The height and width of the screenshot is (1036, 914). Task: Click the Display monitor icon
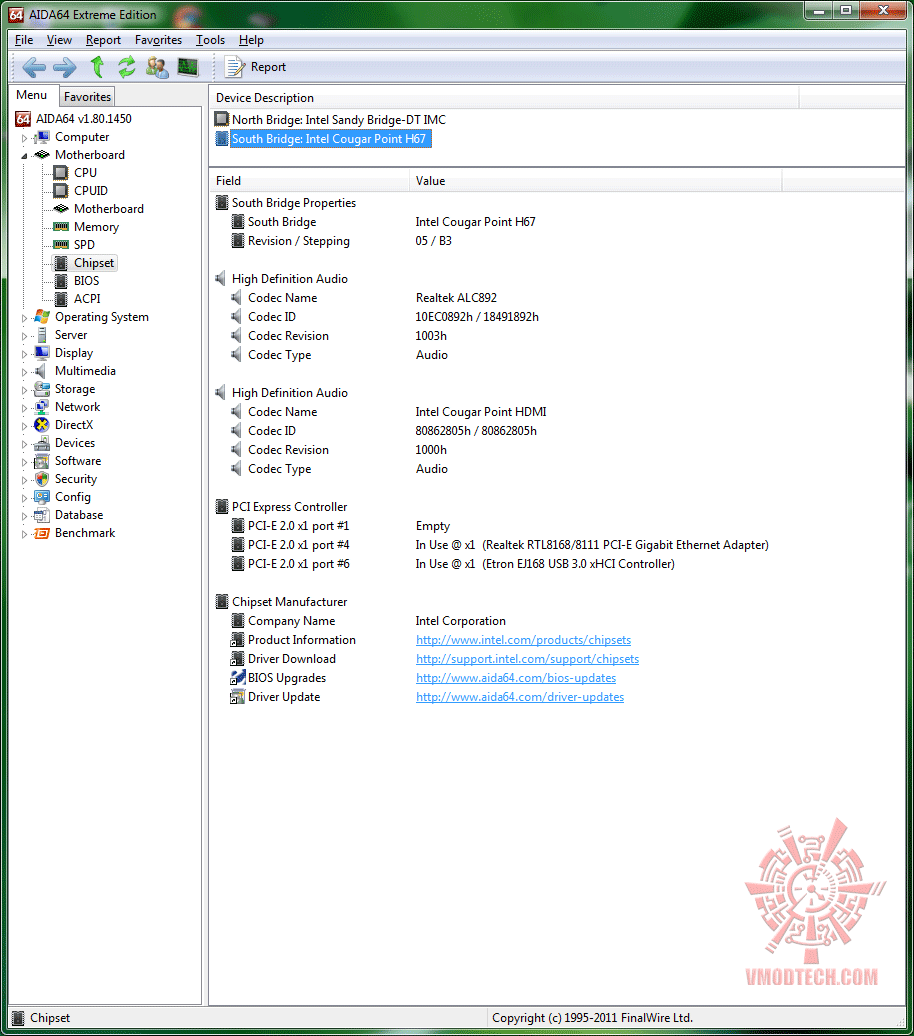(42, 353)
